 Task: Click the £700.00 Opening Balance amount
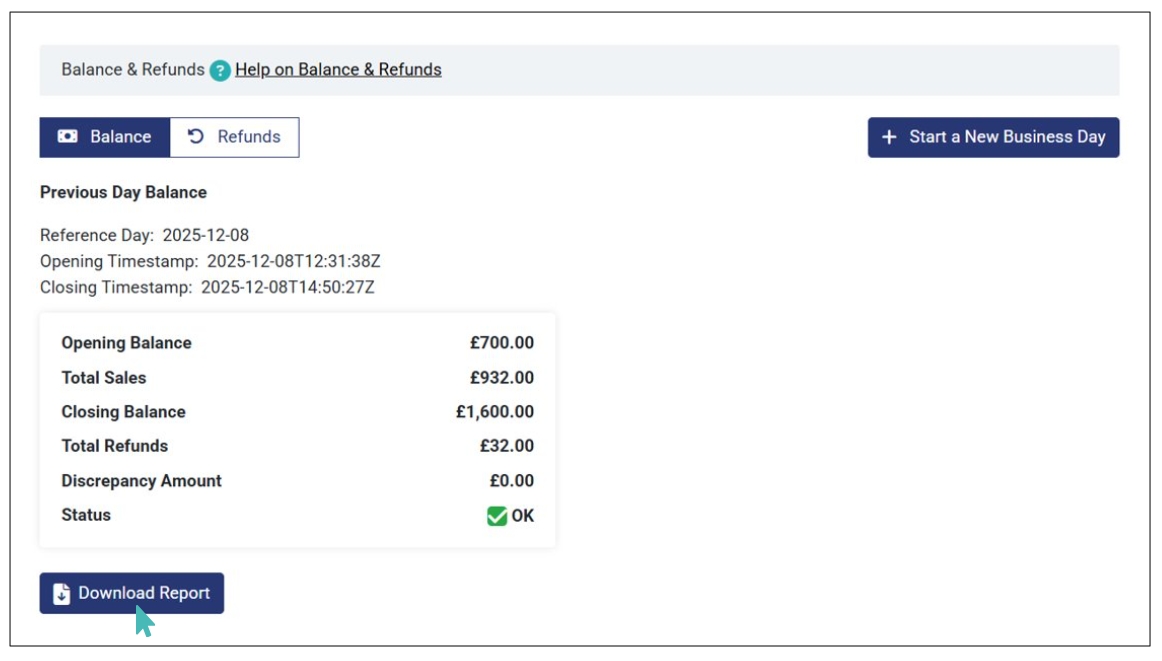point(502,343)
